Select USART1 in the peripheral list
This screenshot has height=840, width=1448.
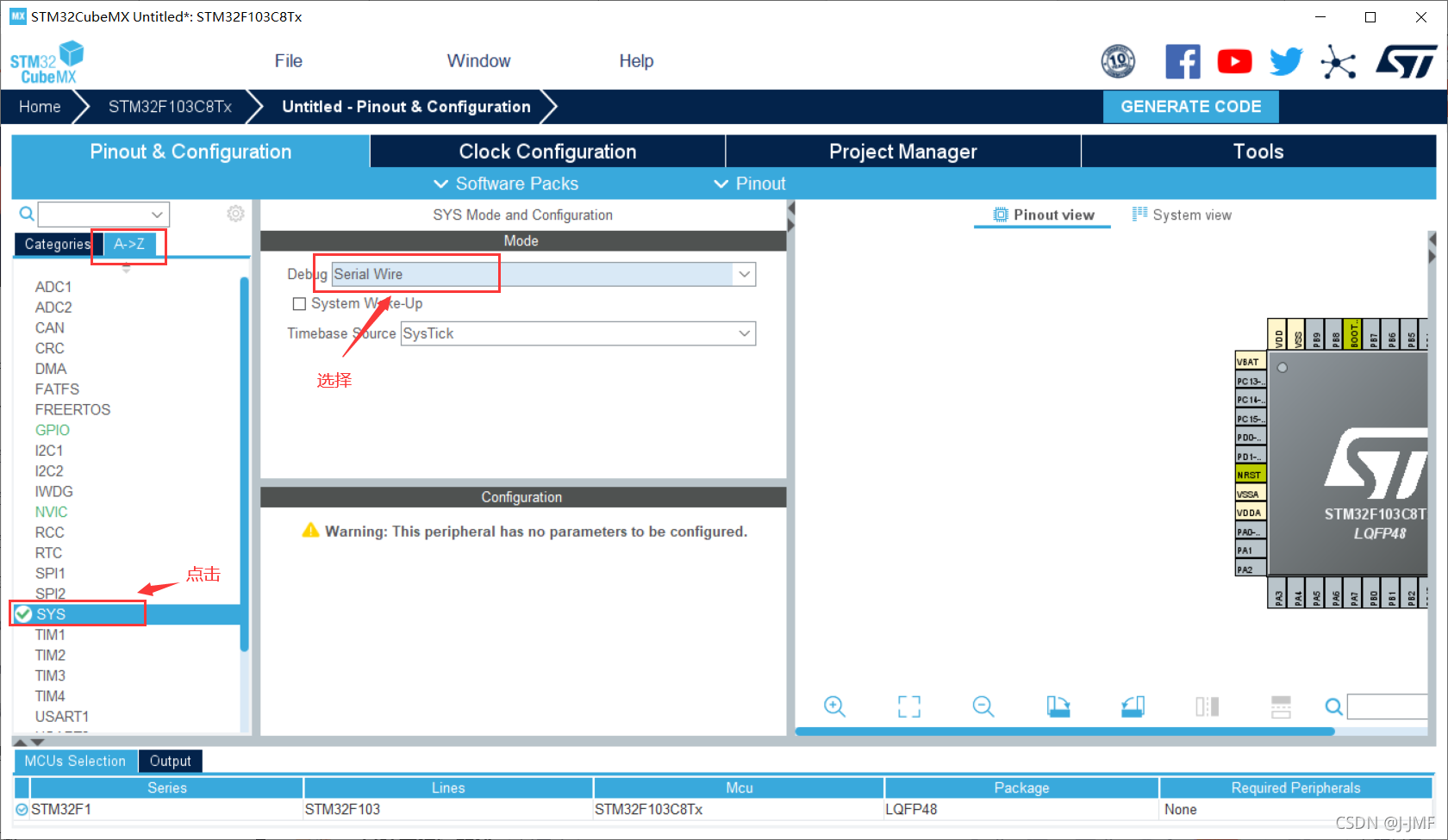61,717
